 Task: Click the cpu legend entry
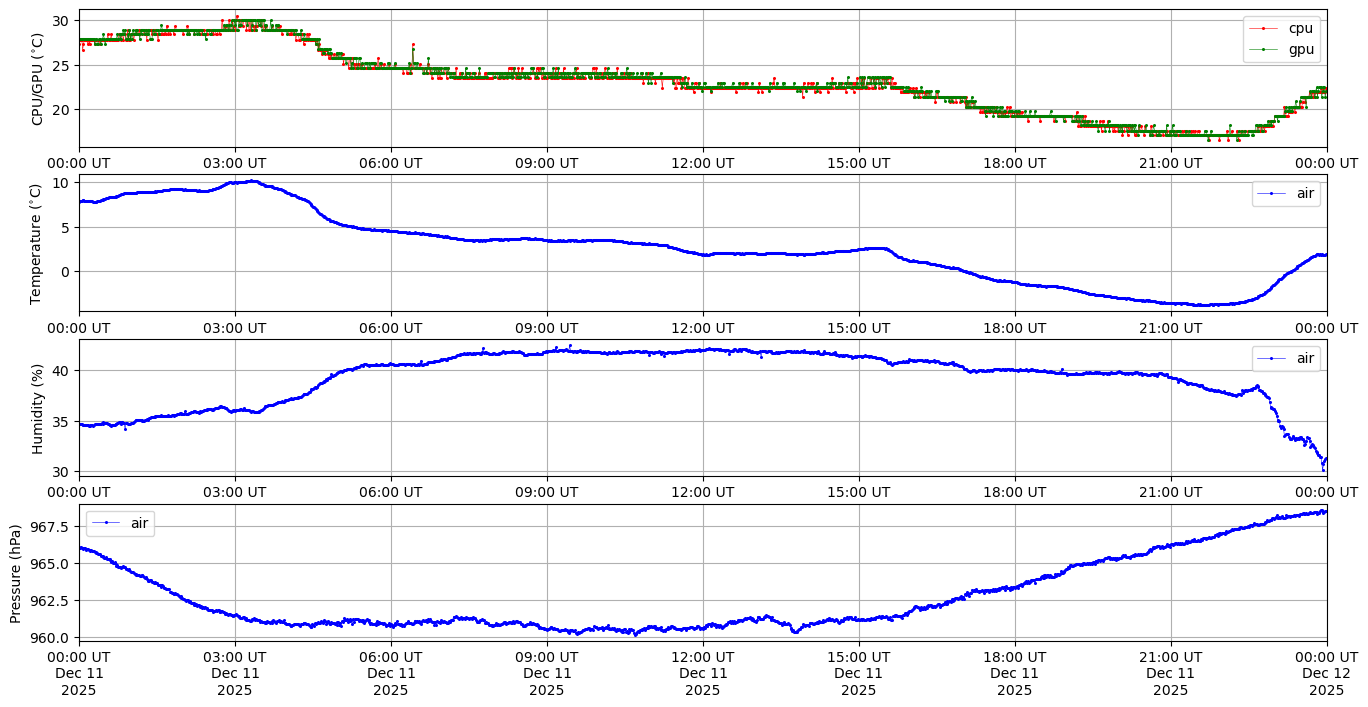click(x=1300, y=28)
